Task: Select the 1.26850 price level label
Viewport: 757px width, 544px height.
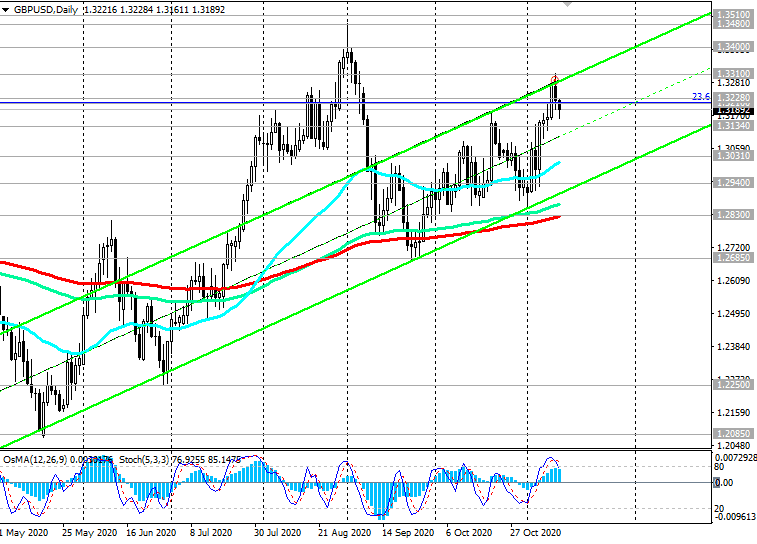Action: (x=733, y=258)
